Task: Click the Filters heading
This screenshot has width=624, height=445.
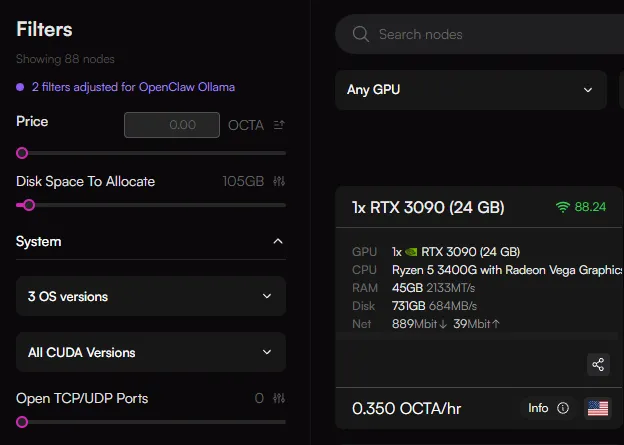Action: (x=44, y=29)
